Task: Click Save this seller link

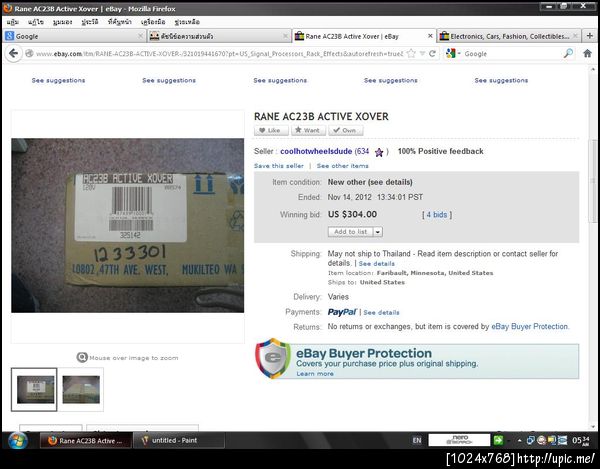Action: (x=279, y=166)
